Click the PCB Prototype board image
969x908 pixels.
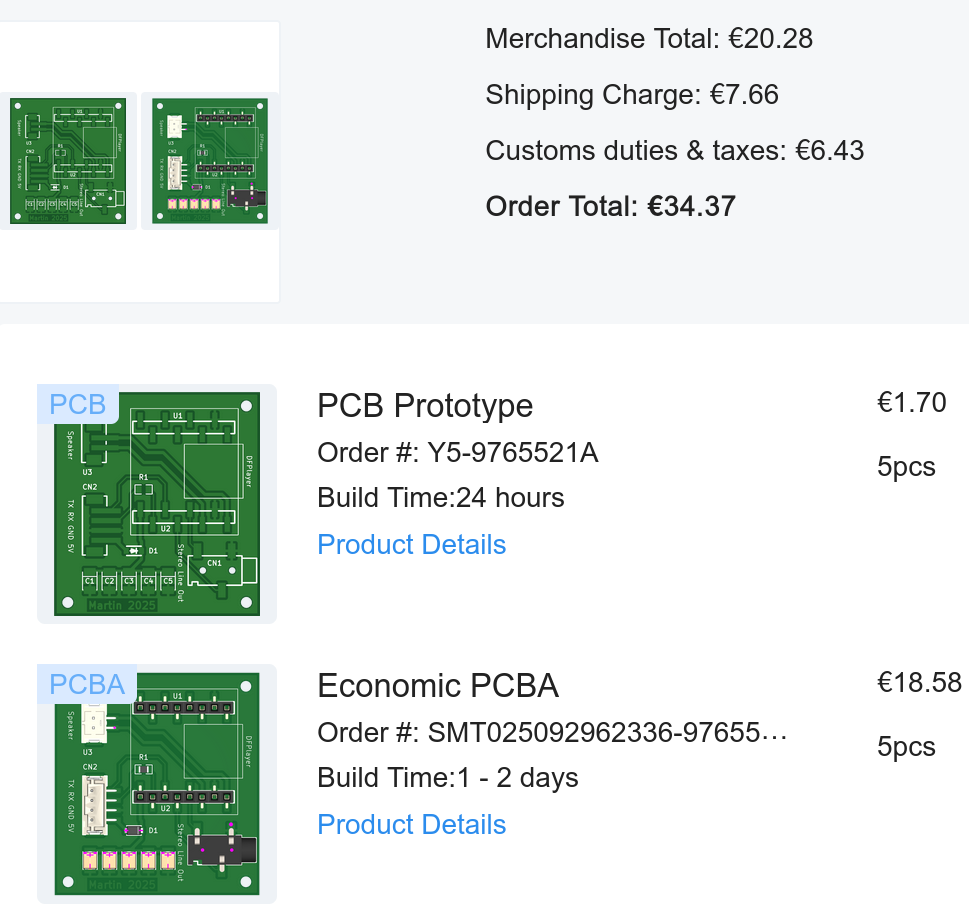click(x=157, y=504)
